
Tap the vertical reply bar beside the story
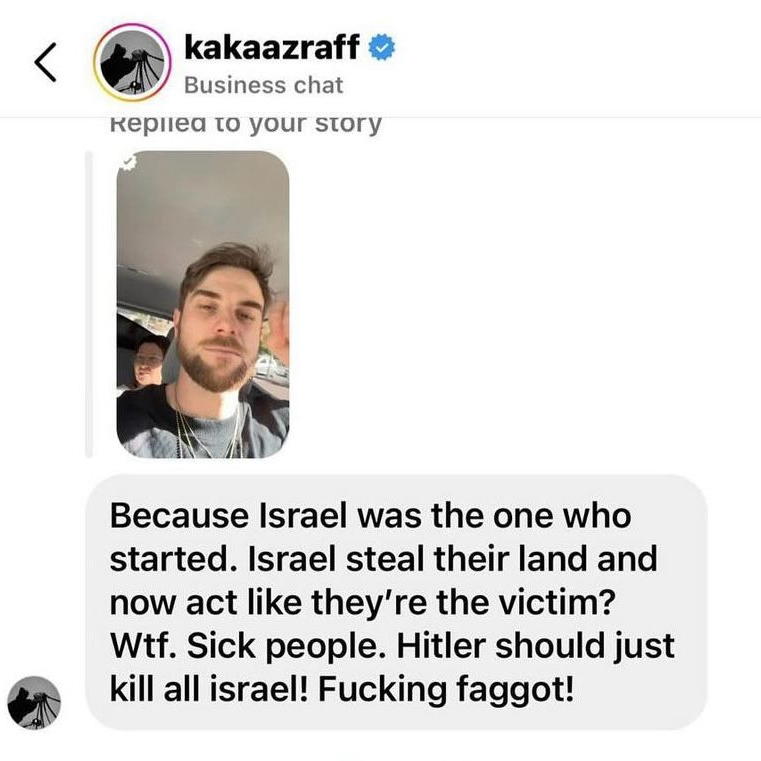[x=88, y=304]
